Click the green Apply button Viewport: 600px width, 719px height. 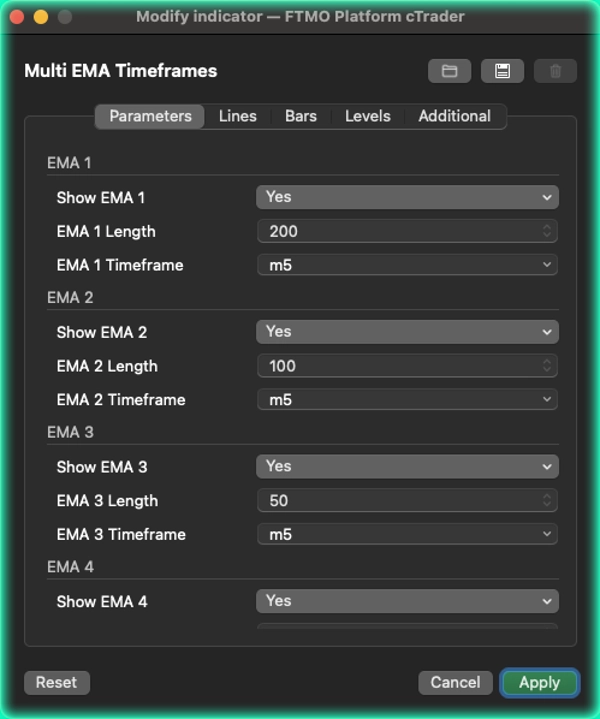[x=539, y=683]
